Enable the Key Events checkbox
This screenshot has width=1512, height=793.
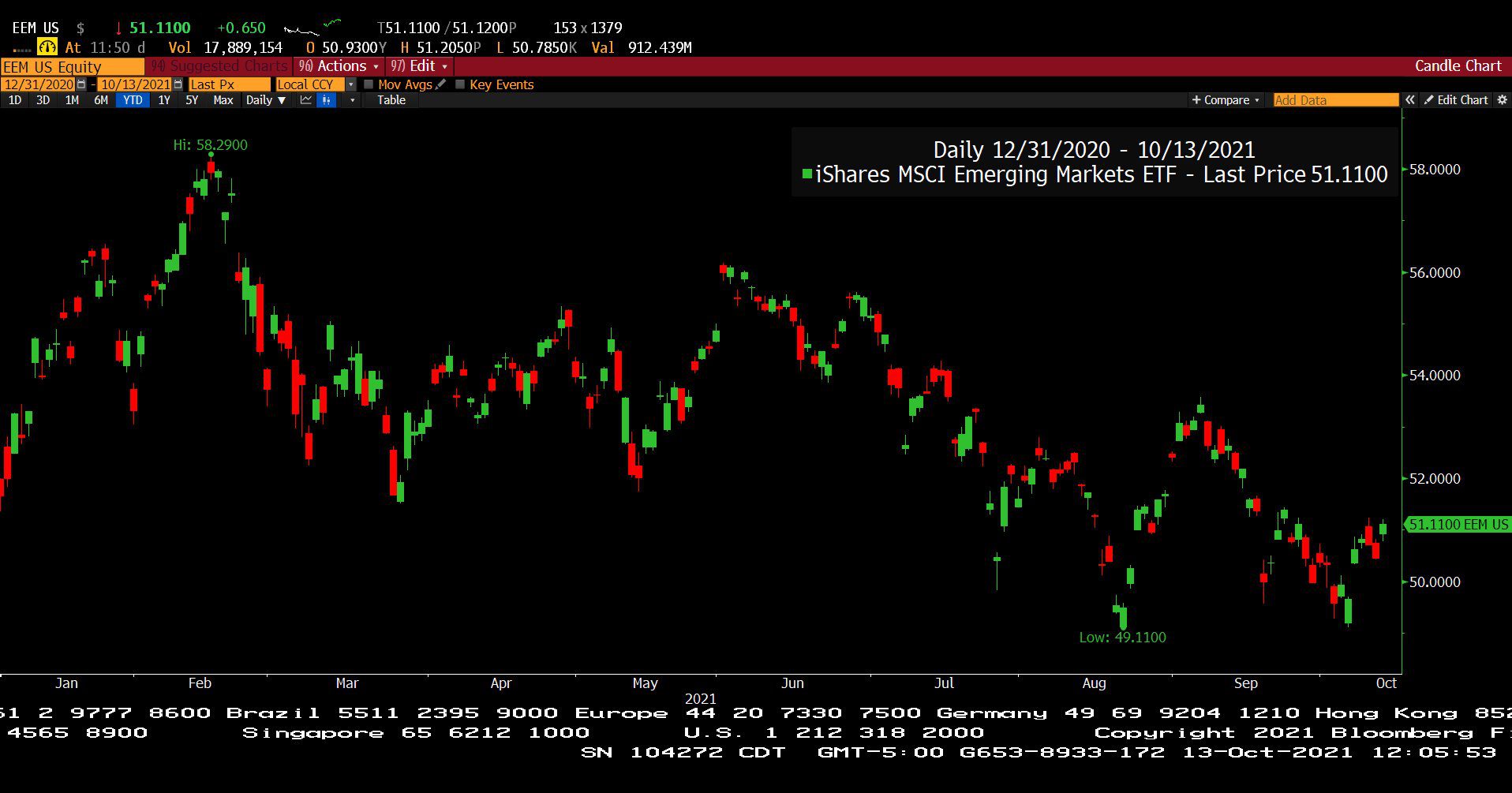460,84
